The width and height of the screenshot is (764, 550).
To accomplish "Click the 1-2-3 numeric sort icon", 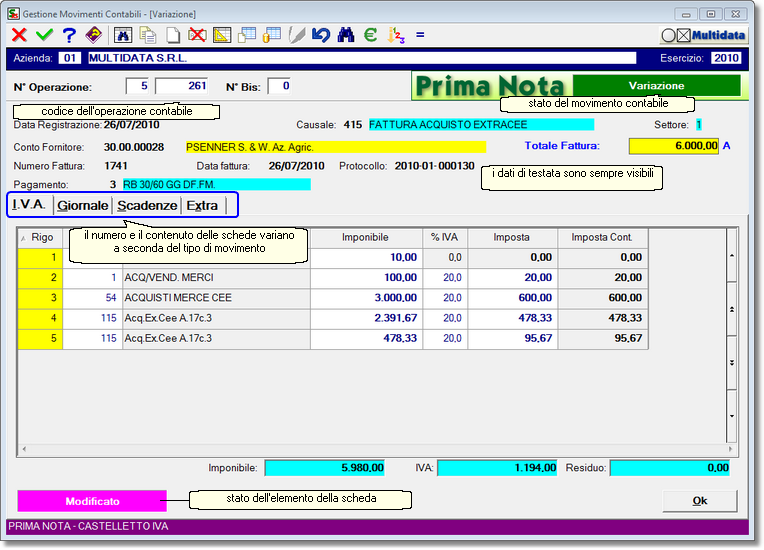I will click(x=396, y=35).
